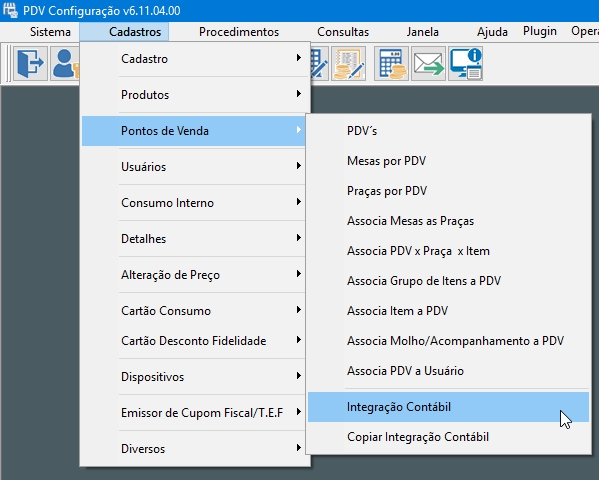Open Associa Grupo de Itens a PDV
The width and height of the screenshot is (599, 480).
[448, 281]
